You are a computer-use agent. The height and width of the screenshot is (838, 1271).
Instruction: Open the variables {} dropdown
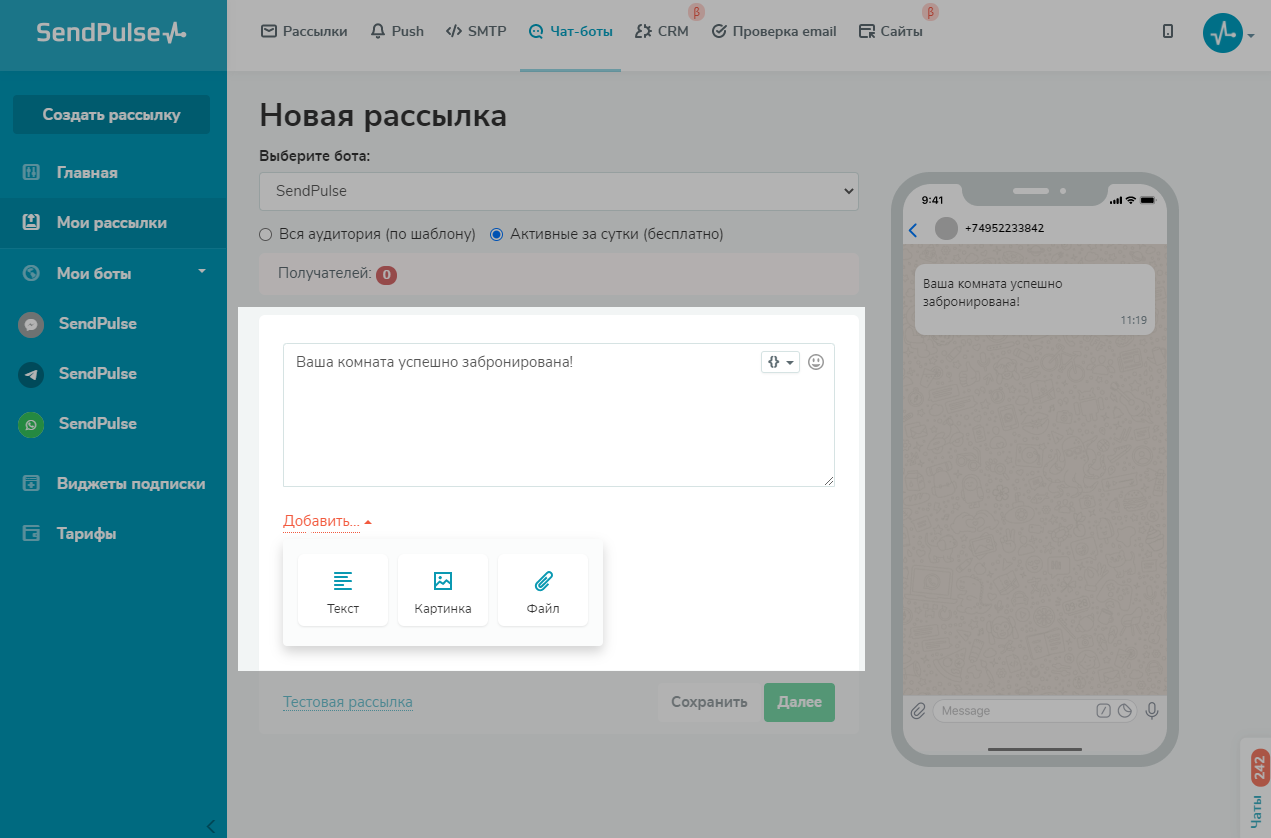780,362
